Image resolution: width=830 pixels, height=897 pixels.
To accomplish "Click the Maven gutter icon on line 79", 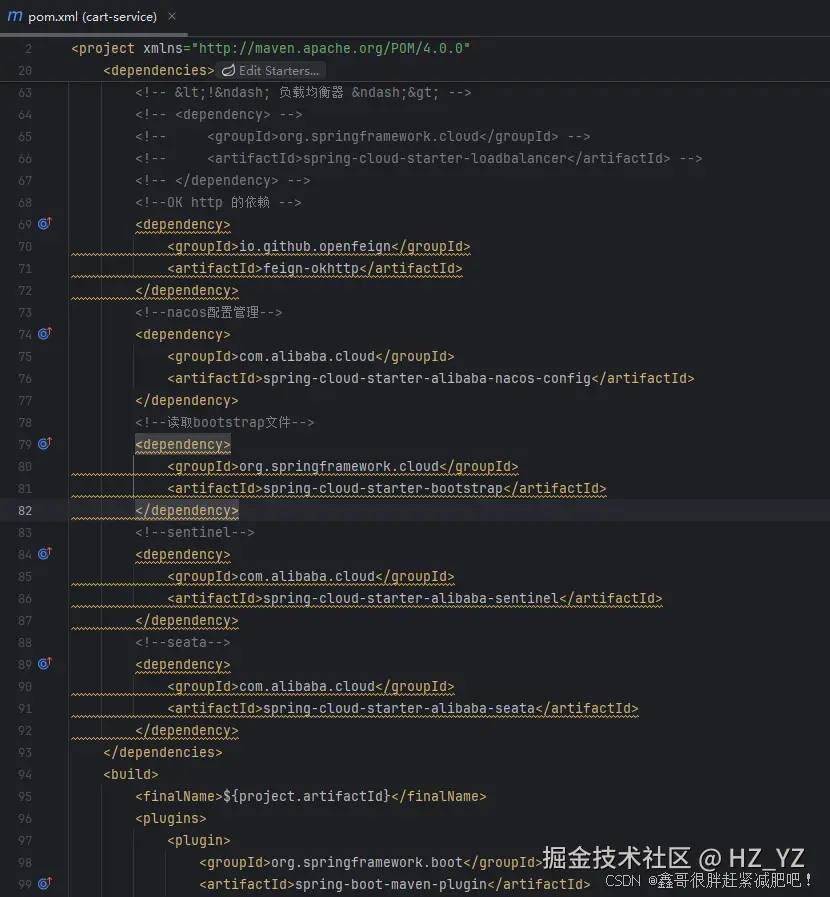I will tap(45, 444).
